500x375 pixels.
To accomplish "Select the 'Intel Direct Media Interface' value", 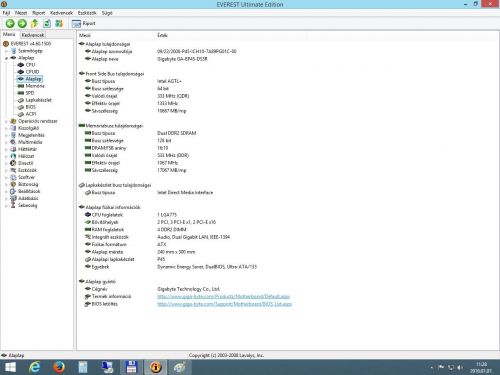I will [185, 192].
